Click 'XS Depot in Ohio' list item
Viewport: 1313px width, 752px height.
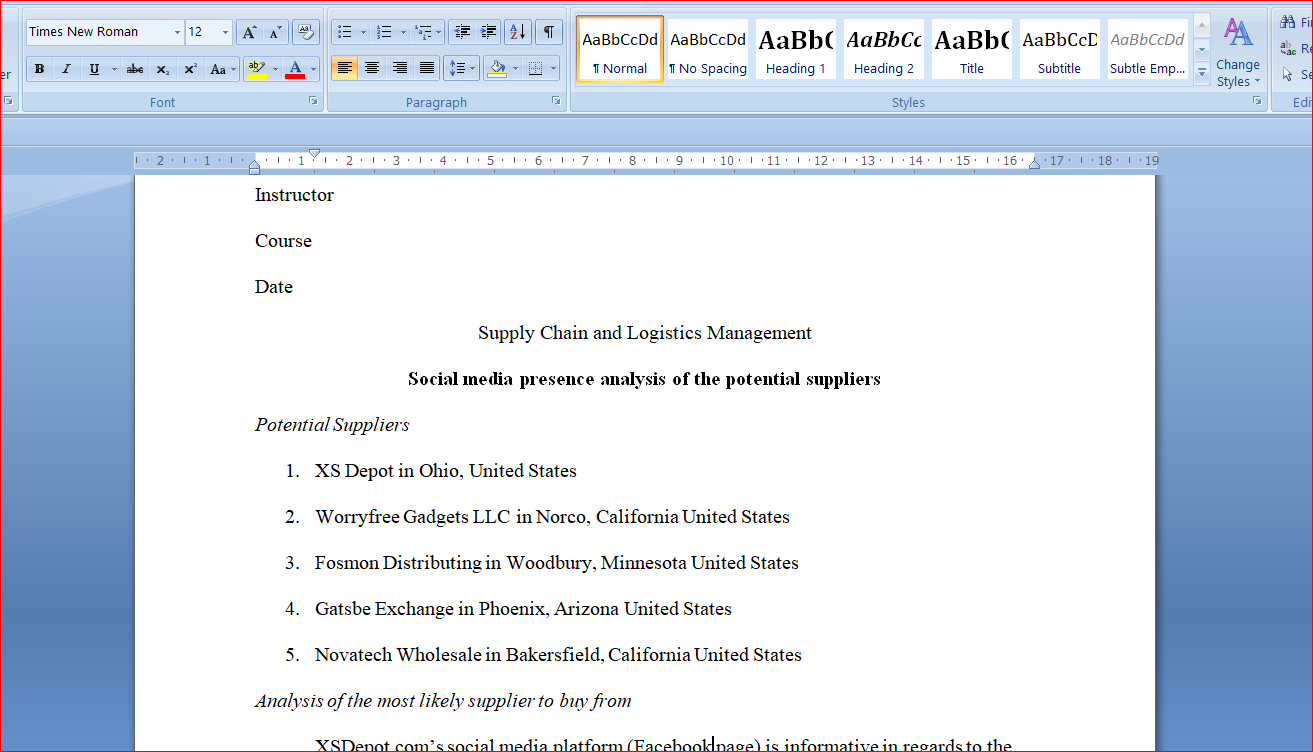[446, 471]
